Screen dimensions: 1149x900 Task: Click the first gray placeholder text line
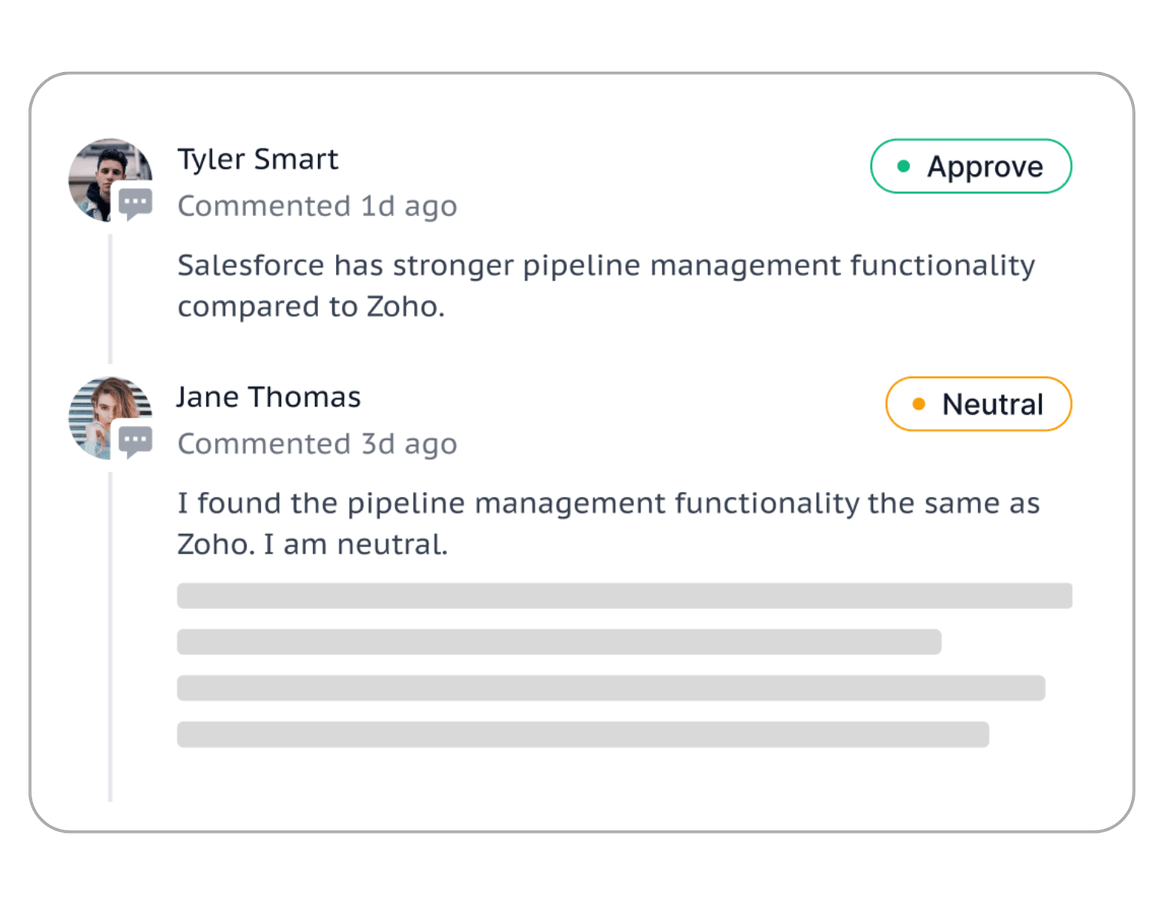pyautogui.click(x=624, y=596)
